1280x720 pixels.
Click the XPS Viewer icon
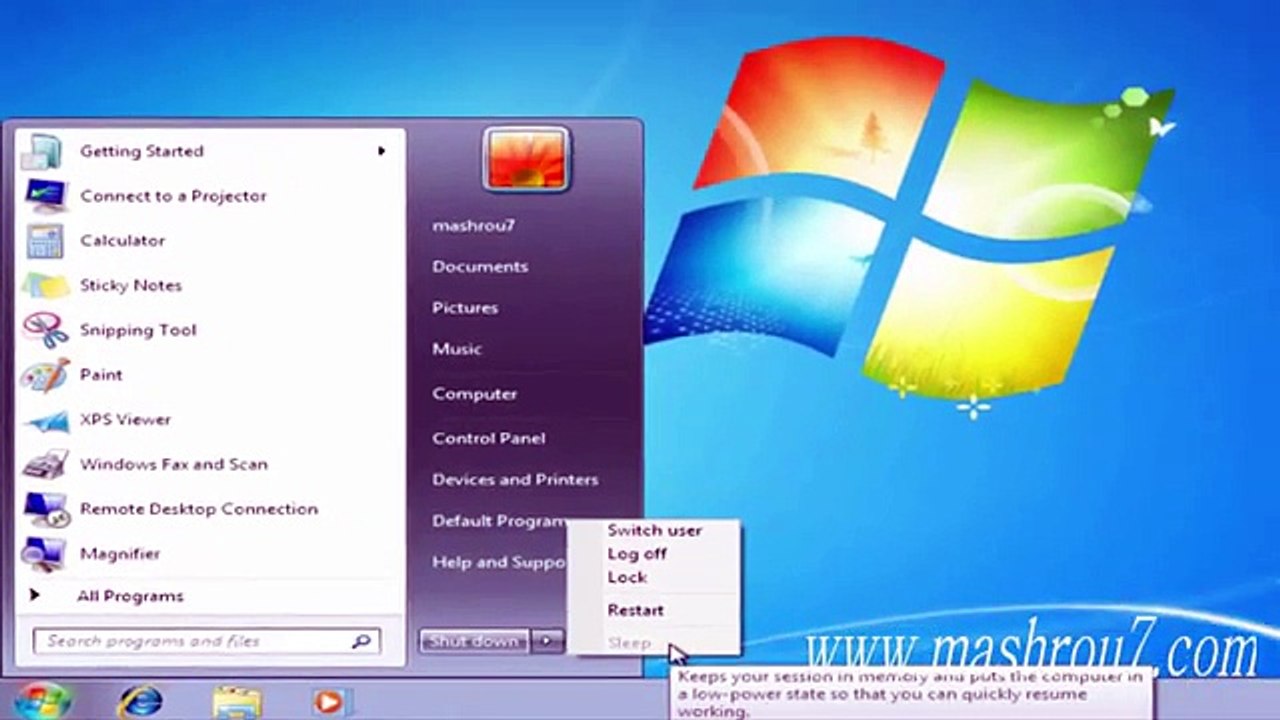coord(44,420)
